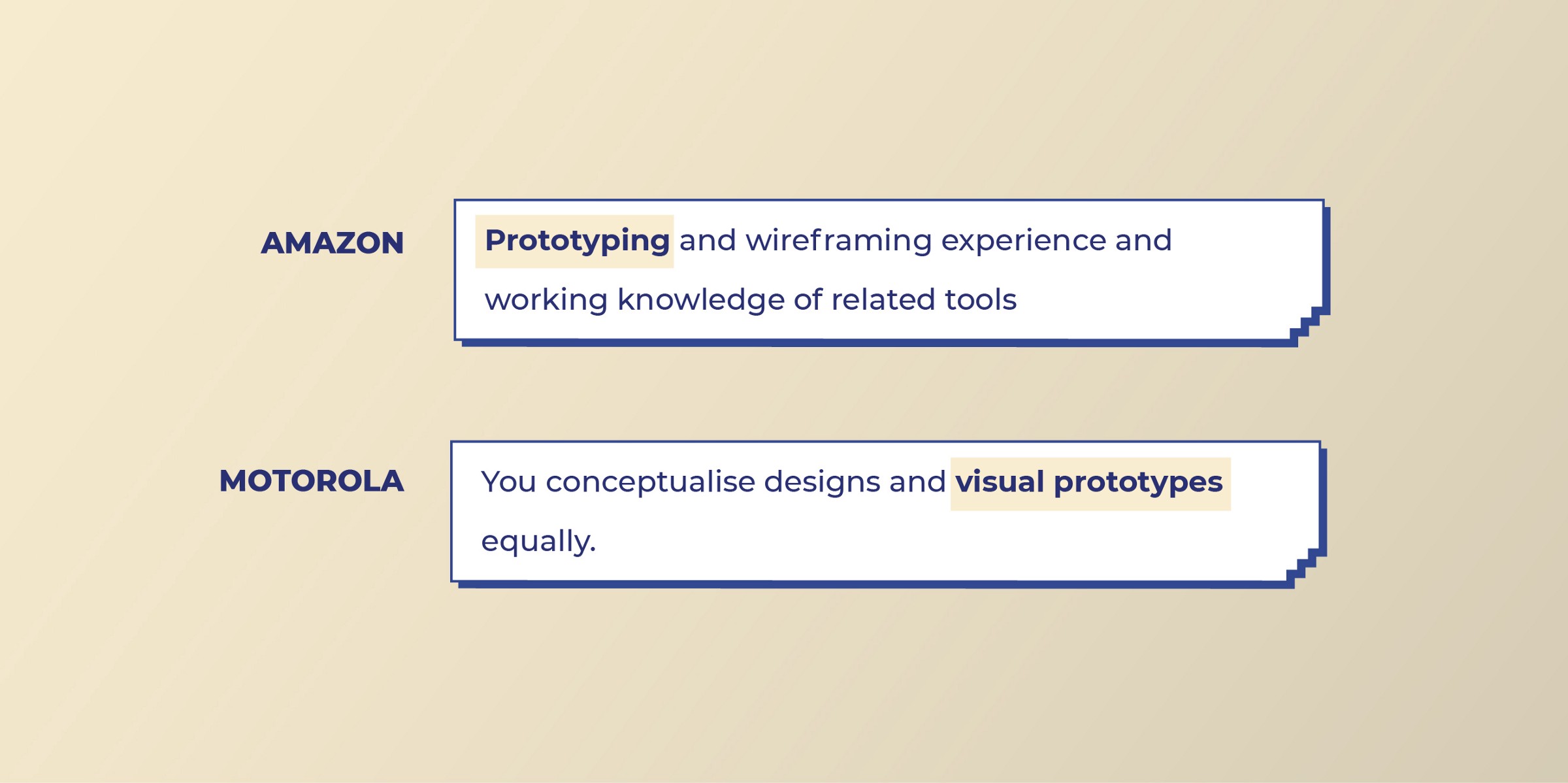Click the word "tools" in Amazon's box
This screenshot has width=1568, height=783.
980,300
